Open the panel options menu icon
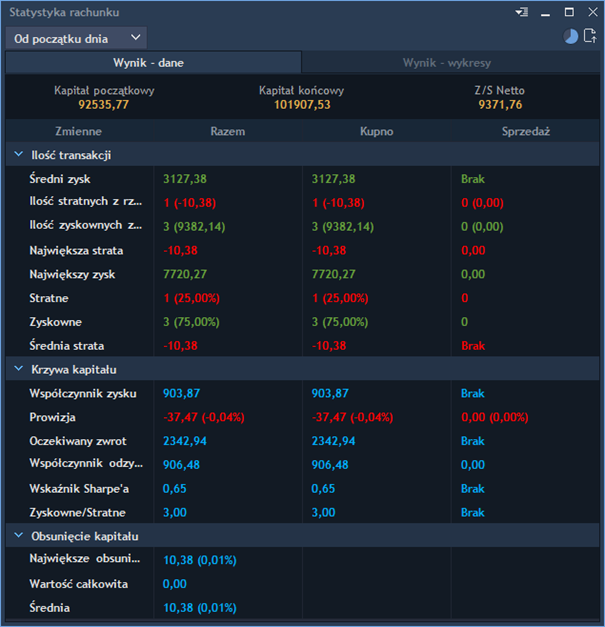The height and width of the screenshot is (627, 605). coord(521,12)
